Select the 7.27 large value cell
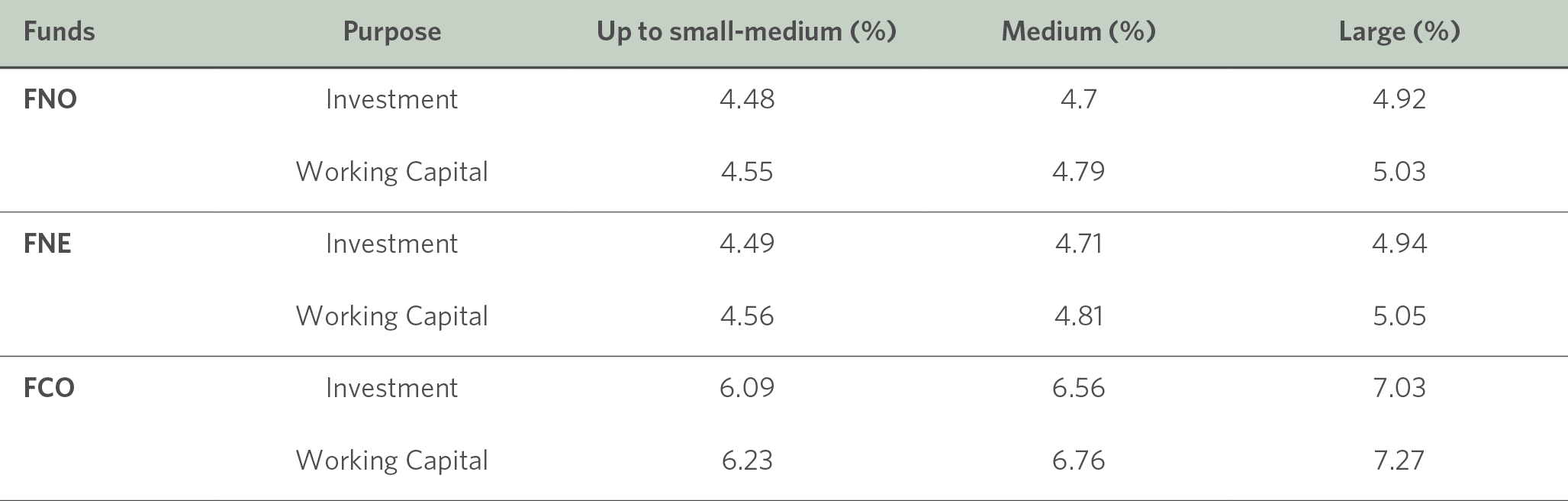 pos(1399,461)
